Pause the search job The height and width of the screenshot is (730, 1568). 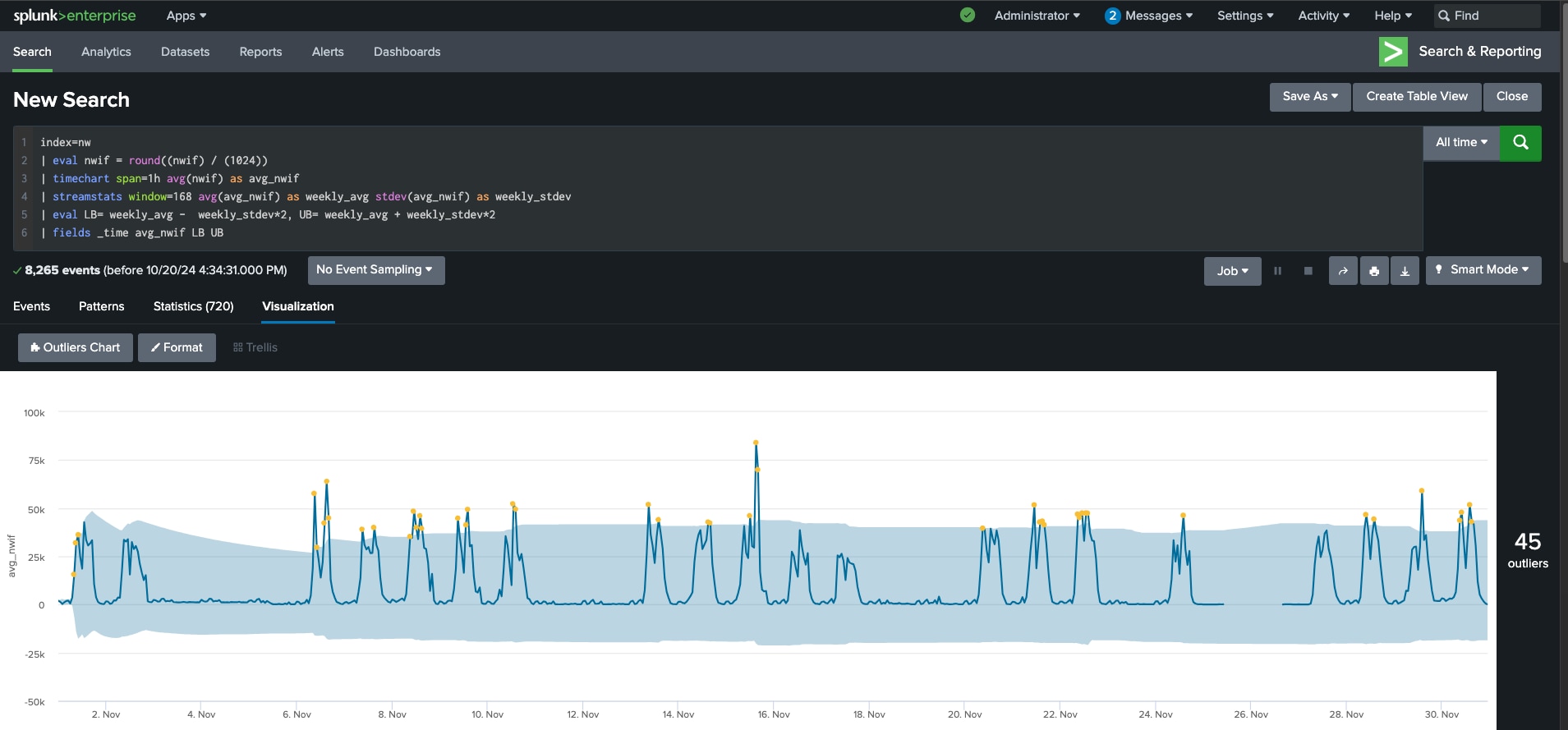coord(1277,271)
